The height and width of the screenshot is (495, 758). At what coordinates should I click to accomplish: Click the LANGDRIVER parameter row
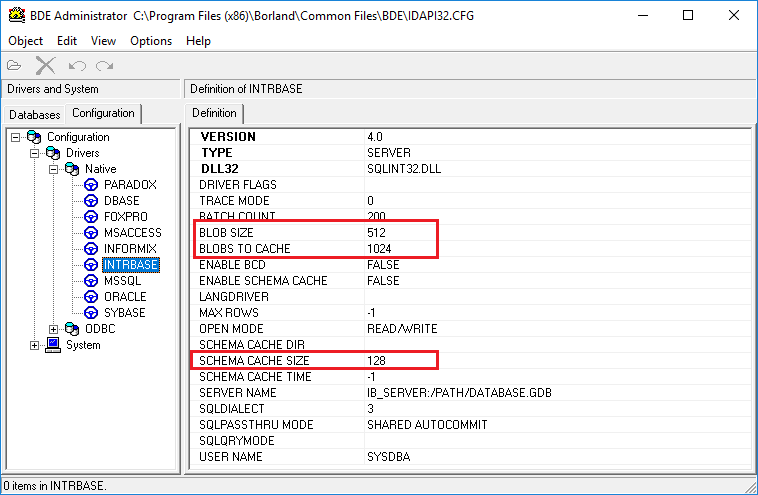pyautogui.click(x=471, y=296)
